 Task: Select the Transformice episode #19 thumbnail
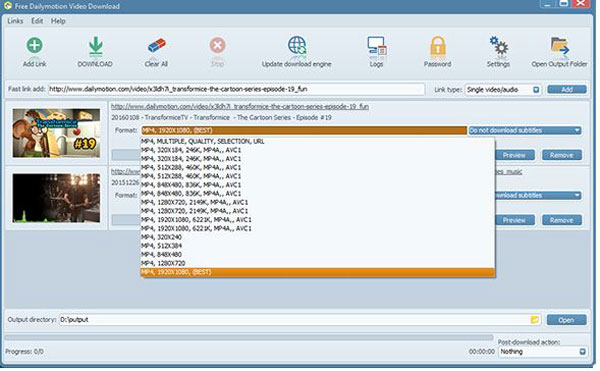(x=56, y=133)
